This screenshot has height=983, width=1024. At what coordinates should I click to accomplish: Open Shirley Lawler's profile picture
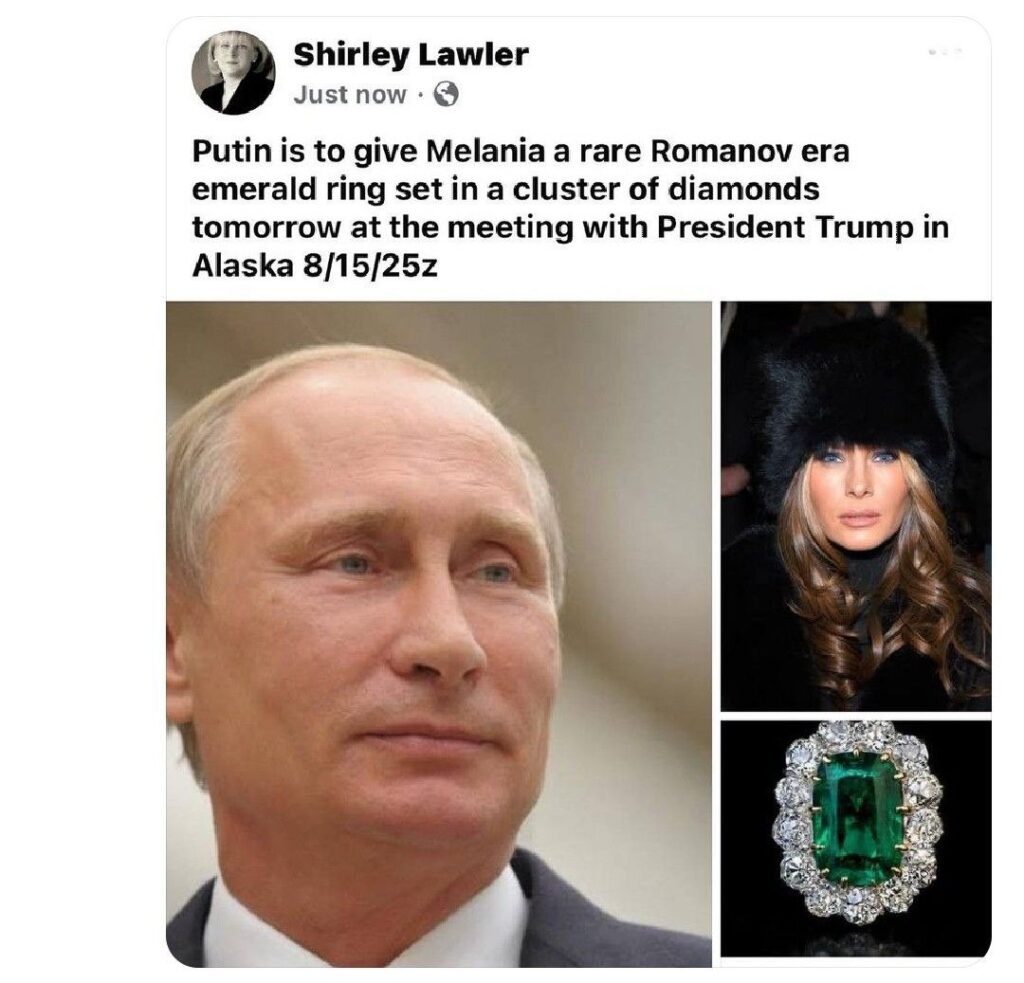[x=232, y=73]
